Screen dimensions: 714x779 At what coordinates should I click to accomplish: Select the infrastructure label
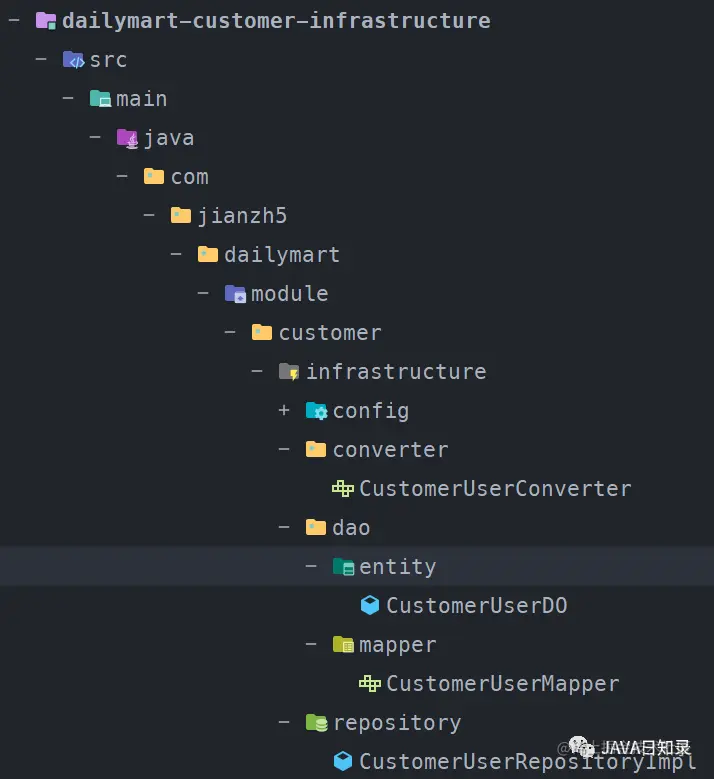(396, 372)
